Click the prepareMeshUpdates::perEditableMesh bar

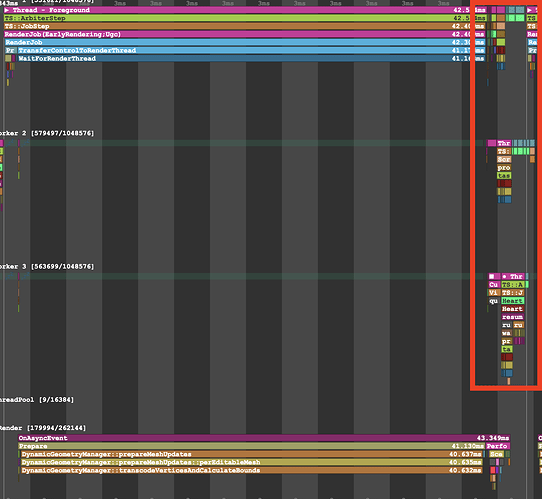click(251, 462)
